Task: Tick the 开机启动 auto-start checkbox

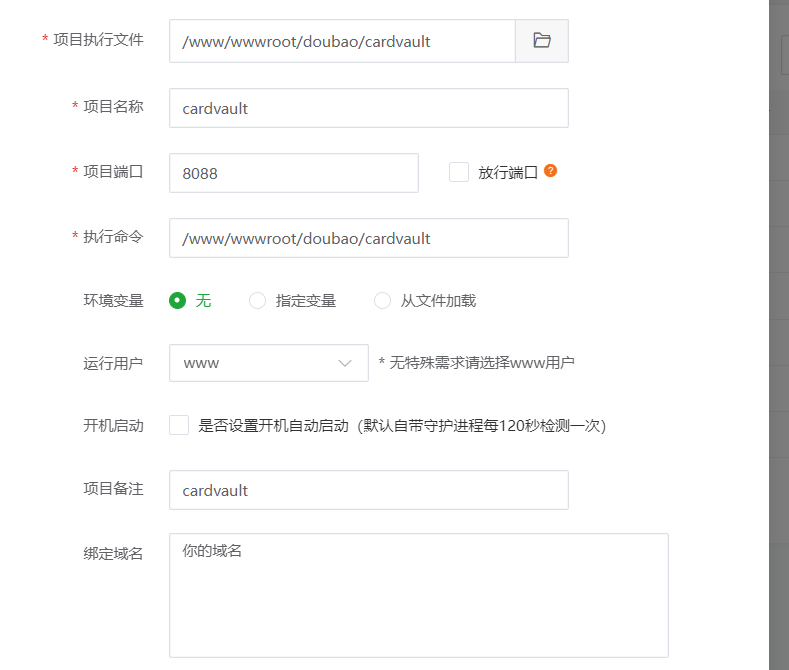Action: 179,425
